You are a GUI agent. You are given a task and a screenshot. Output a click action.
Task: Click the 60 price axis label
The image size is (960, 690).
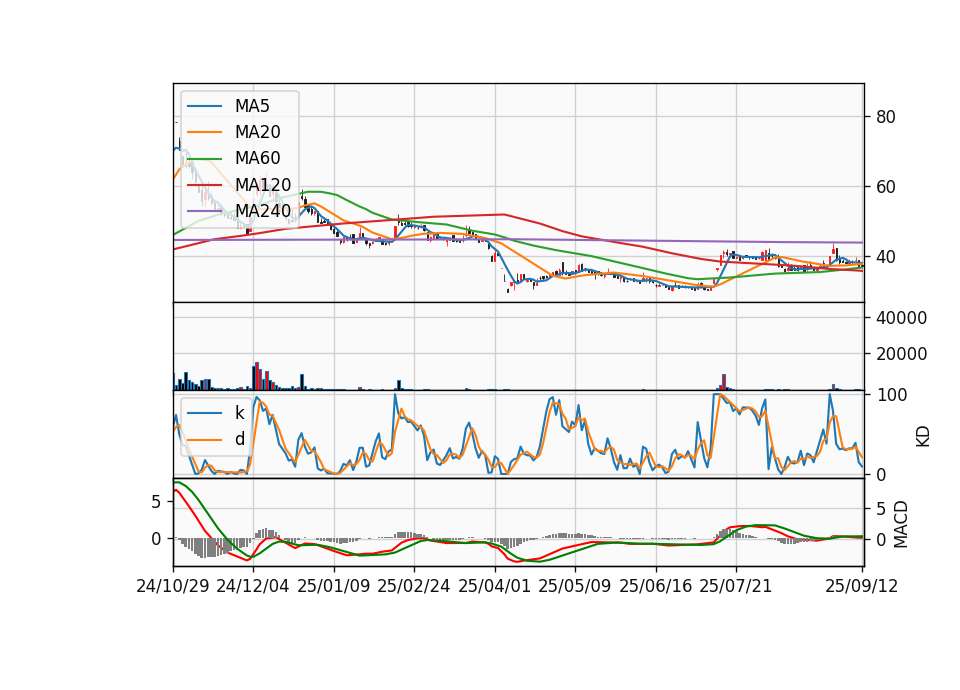pyautogui.click(x=885, y=187)
